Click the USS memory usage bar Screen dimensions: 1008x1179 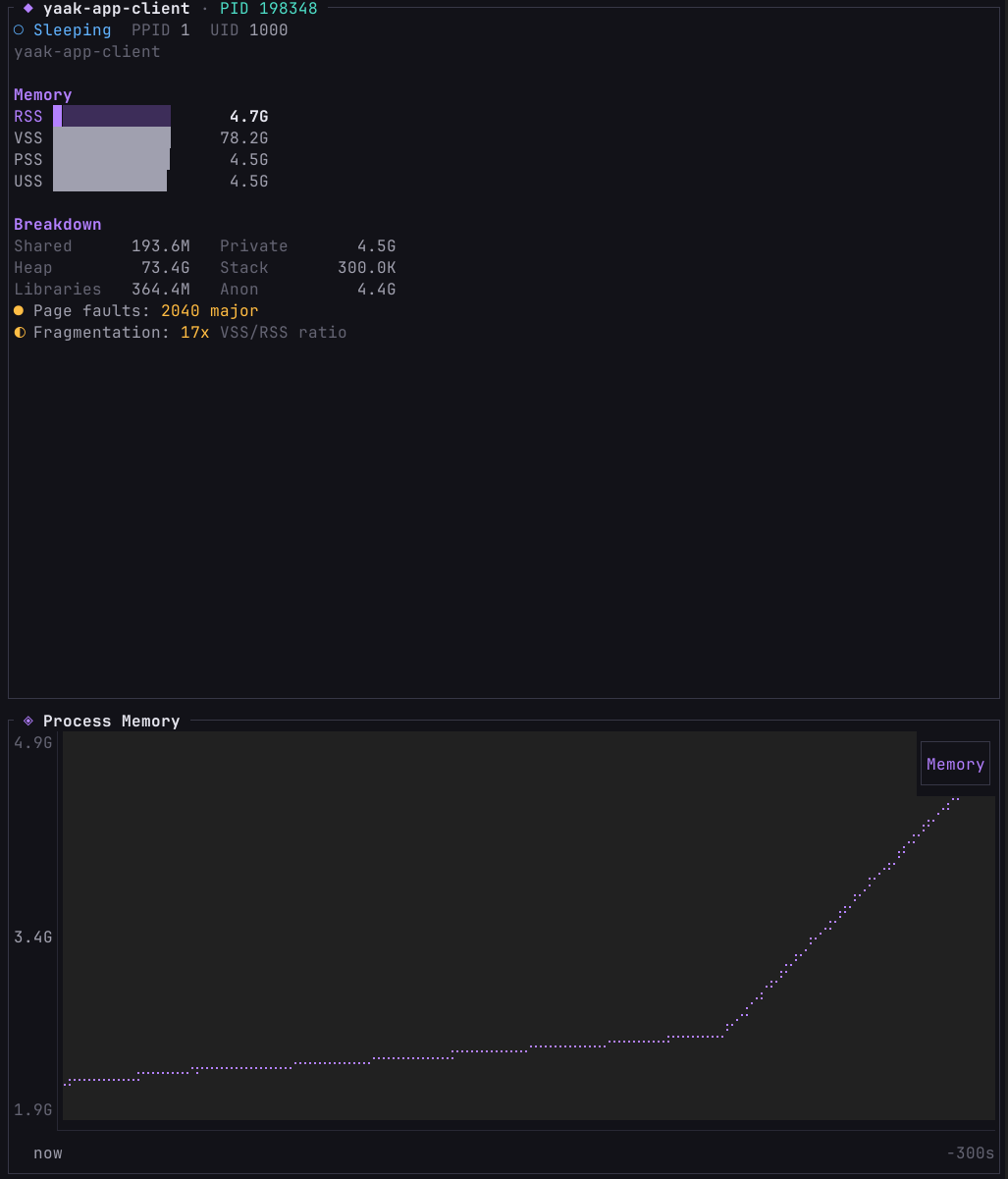click(x=110, y=182)
